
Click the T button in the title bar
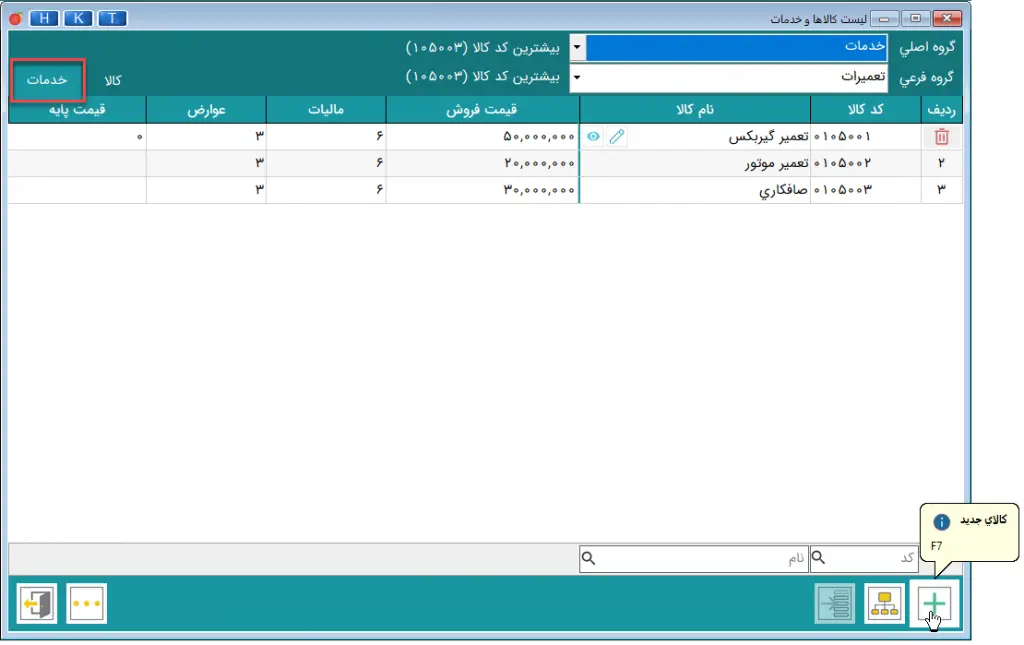click(111, 18)
